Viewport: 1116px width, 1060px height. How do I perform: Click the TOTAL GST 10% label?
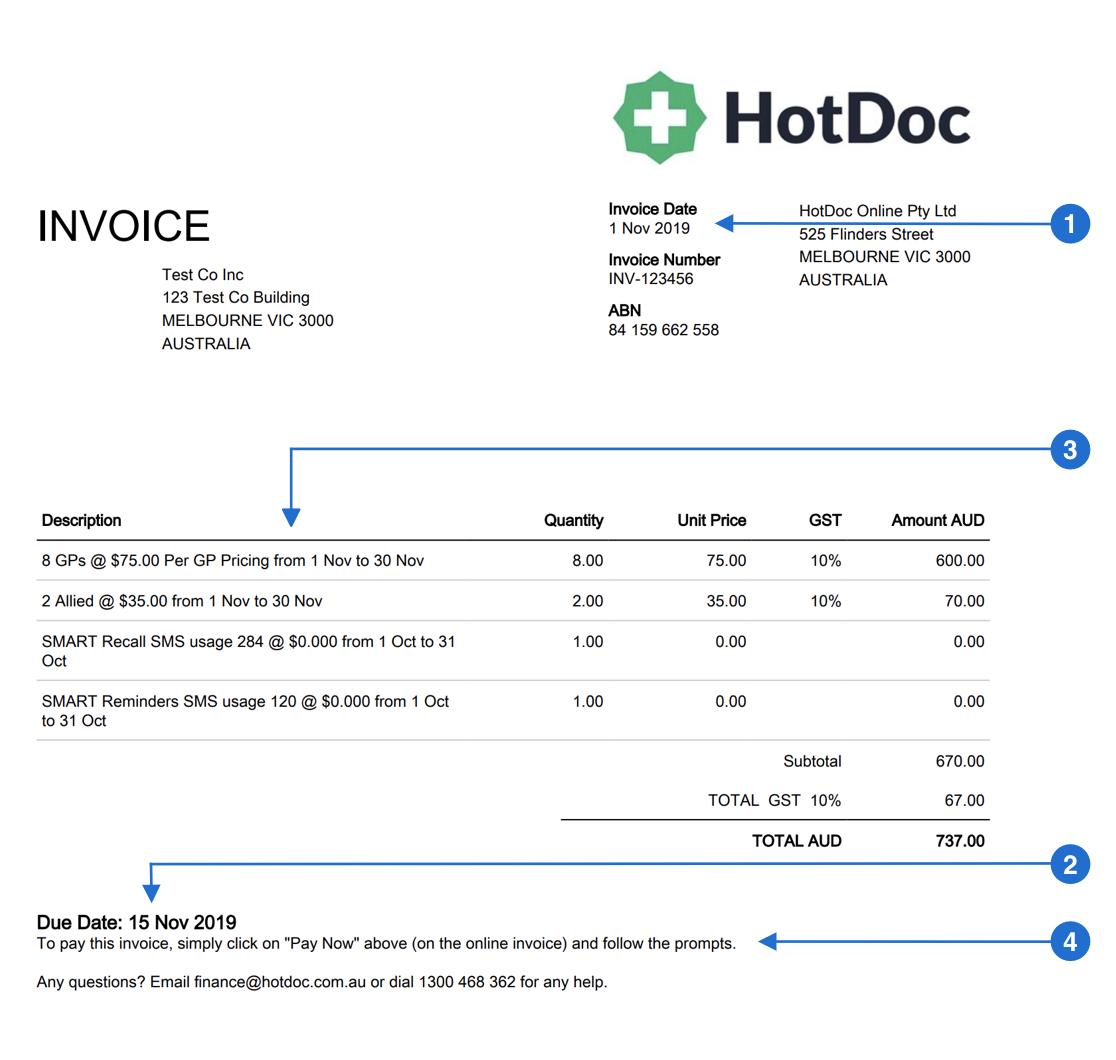tap(774, 801)
